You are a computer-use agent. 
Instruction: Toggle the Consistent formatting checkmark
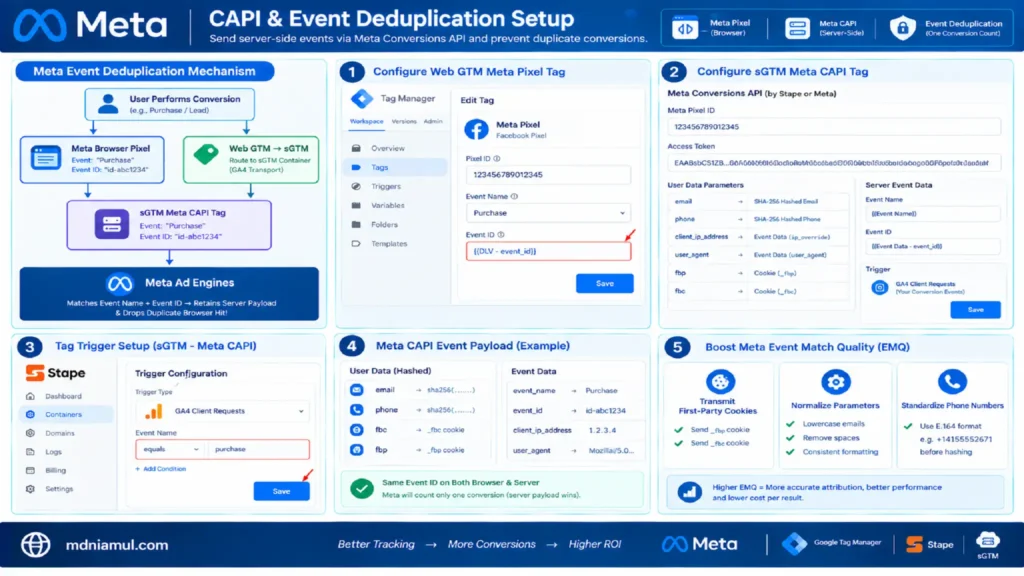point(790,452)
